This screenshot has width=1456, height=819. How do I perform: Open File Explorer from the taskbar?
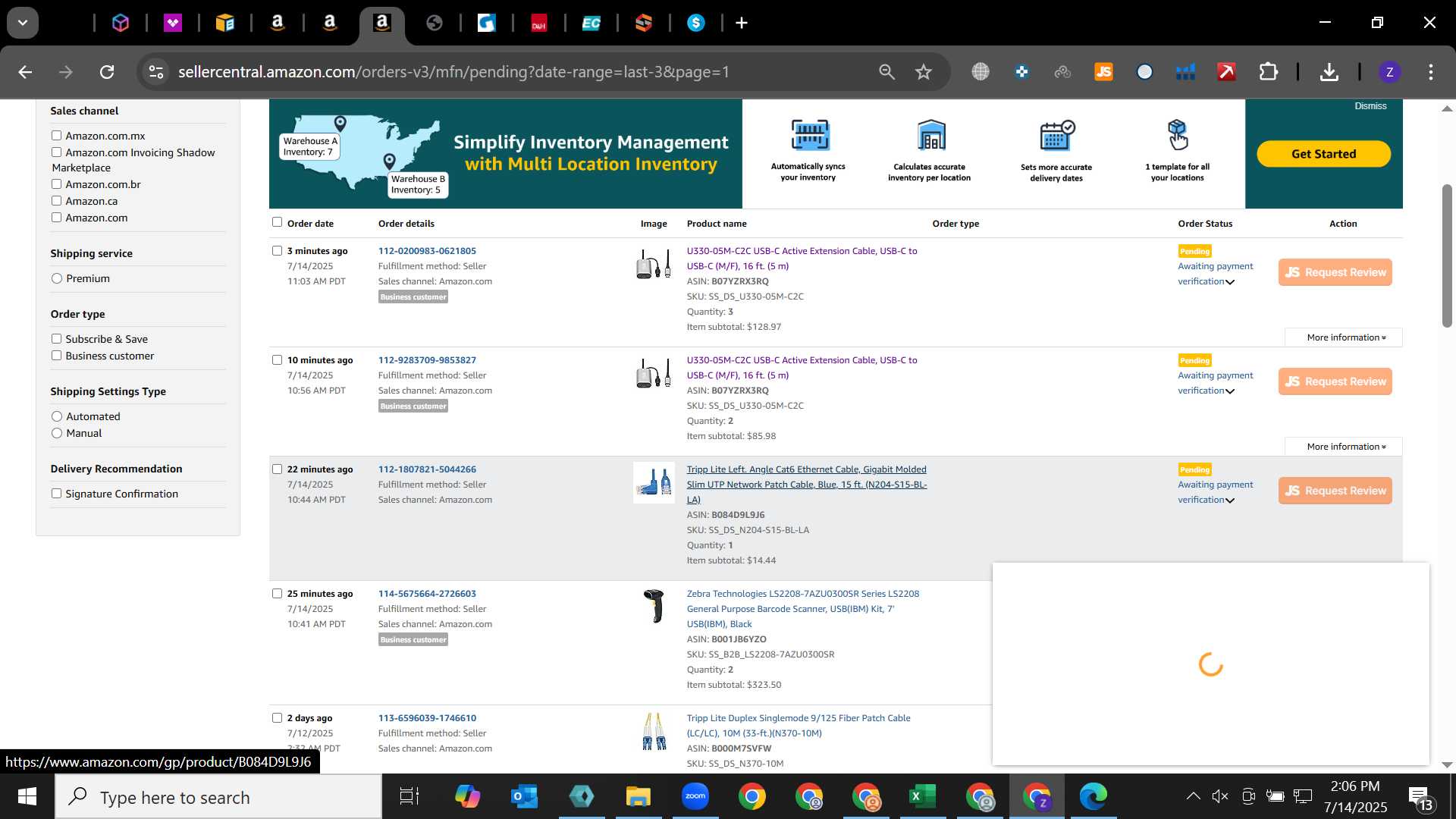638,797
